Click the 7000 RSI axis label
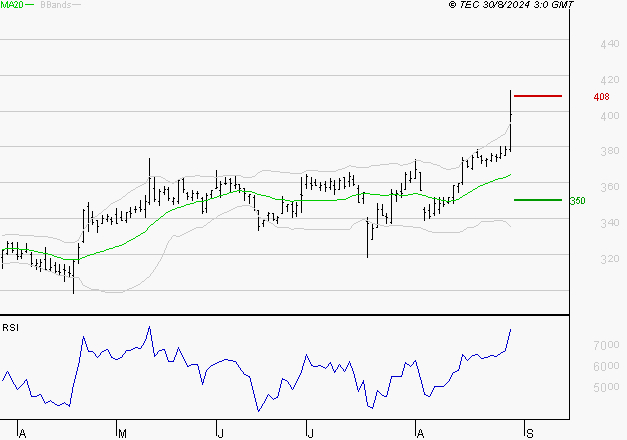 [606, 345]
